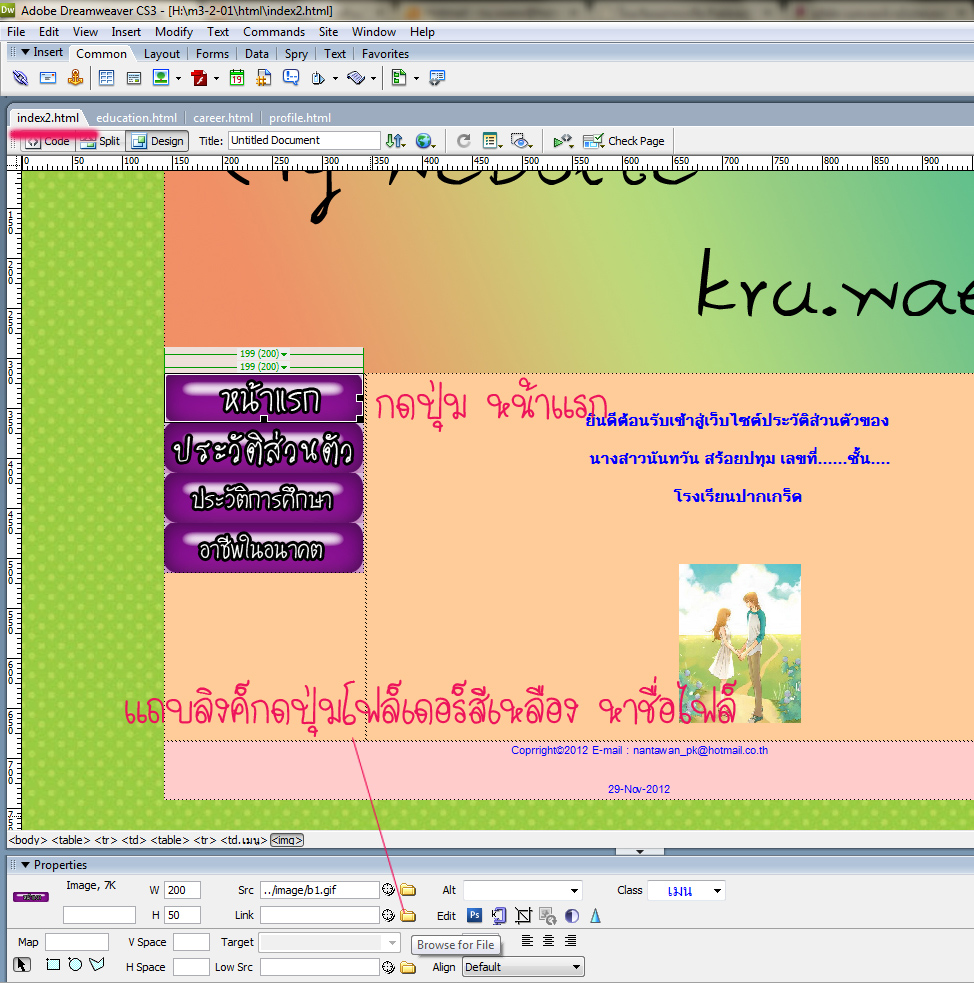Image resolution: width=974 pixels, height=983 pixels.
Task: Open the Alt text dropdown
Action: tap(574, 890)
